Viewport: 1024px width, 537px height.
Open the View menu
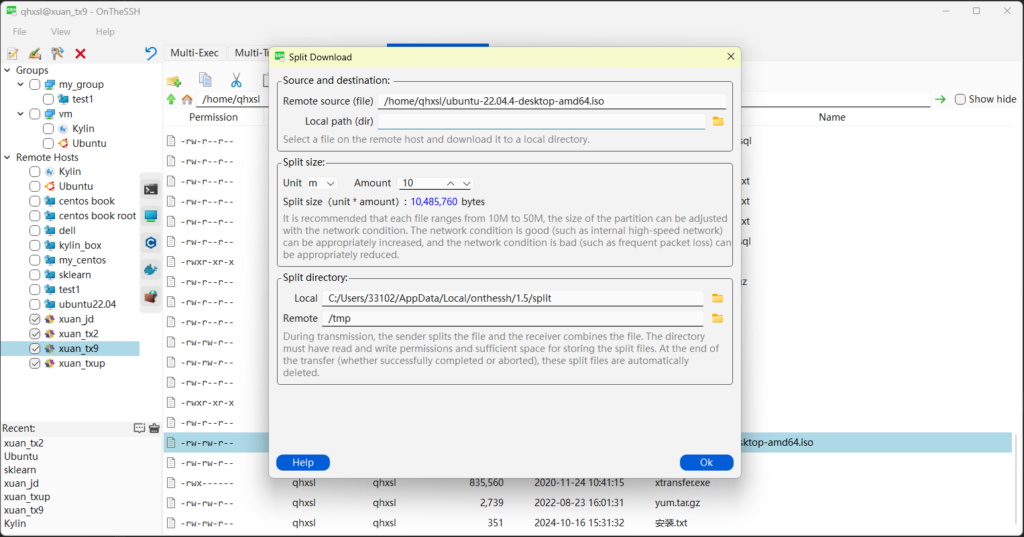pos(61,32)
